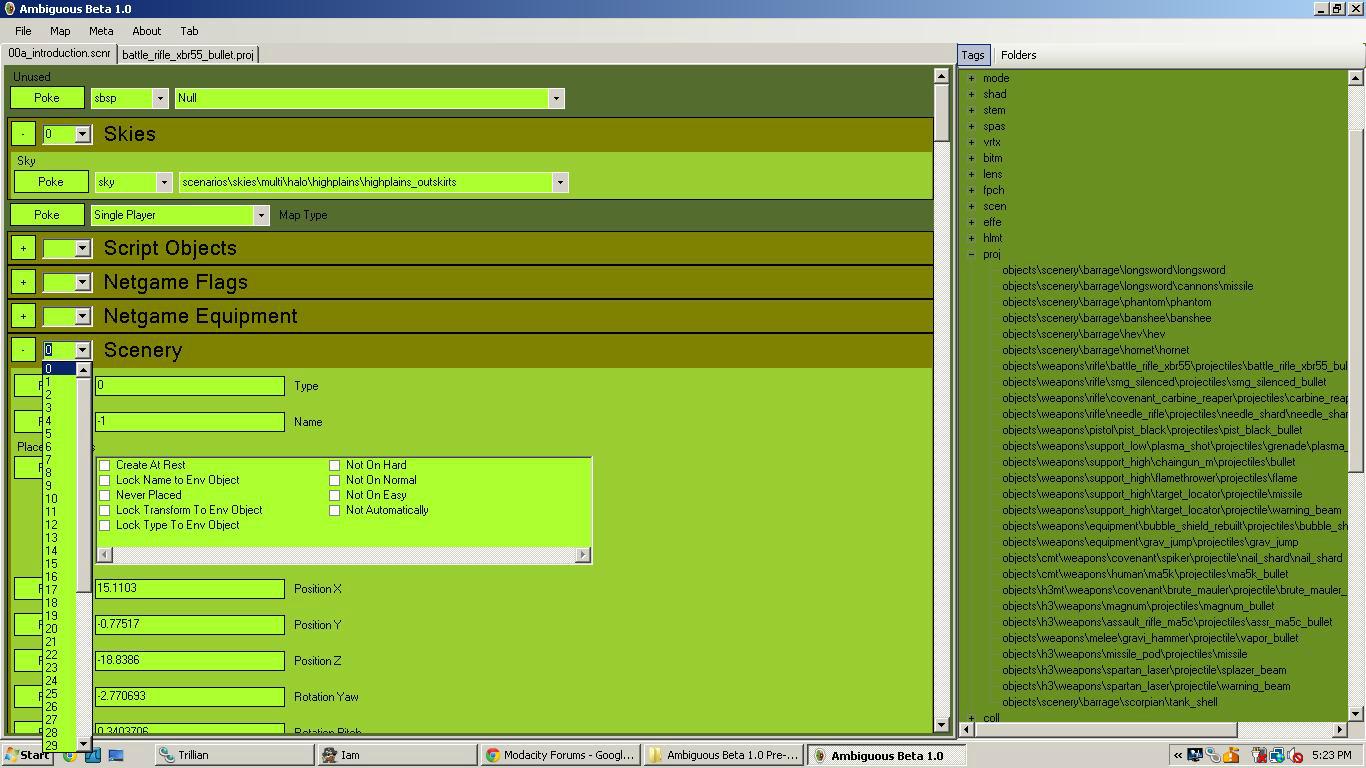Expand the Script Objects section
The image size is (1366, 768).
point(23,248)
